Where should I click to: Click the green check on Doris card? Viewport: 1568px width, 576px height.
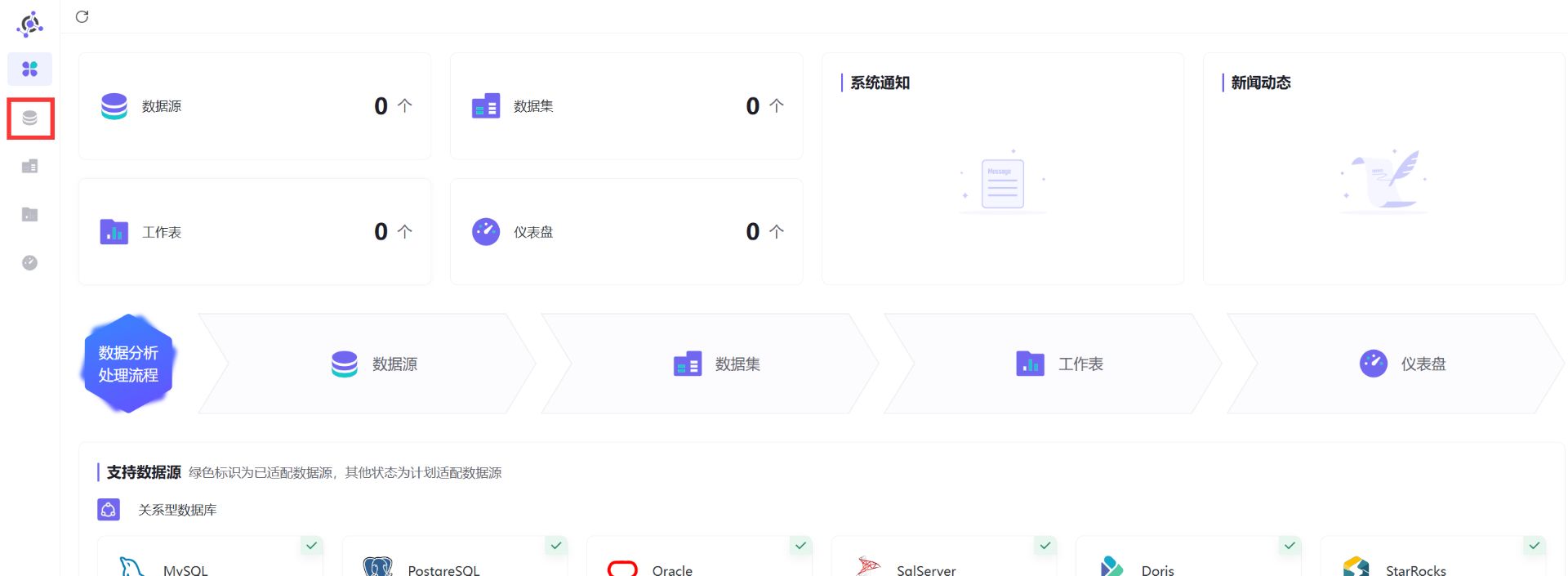coord(1290,546)
